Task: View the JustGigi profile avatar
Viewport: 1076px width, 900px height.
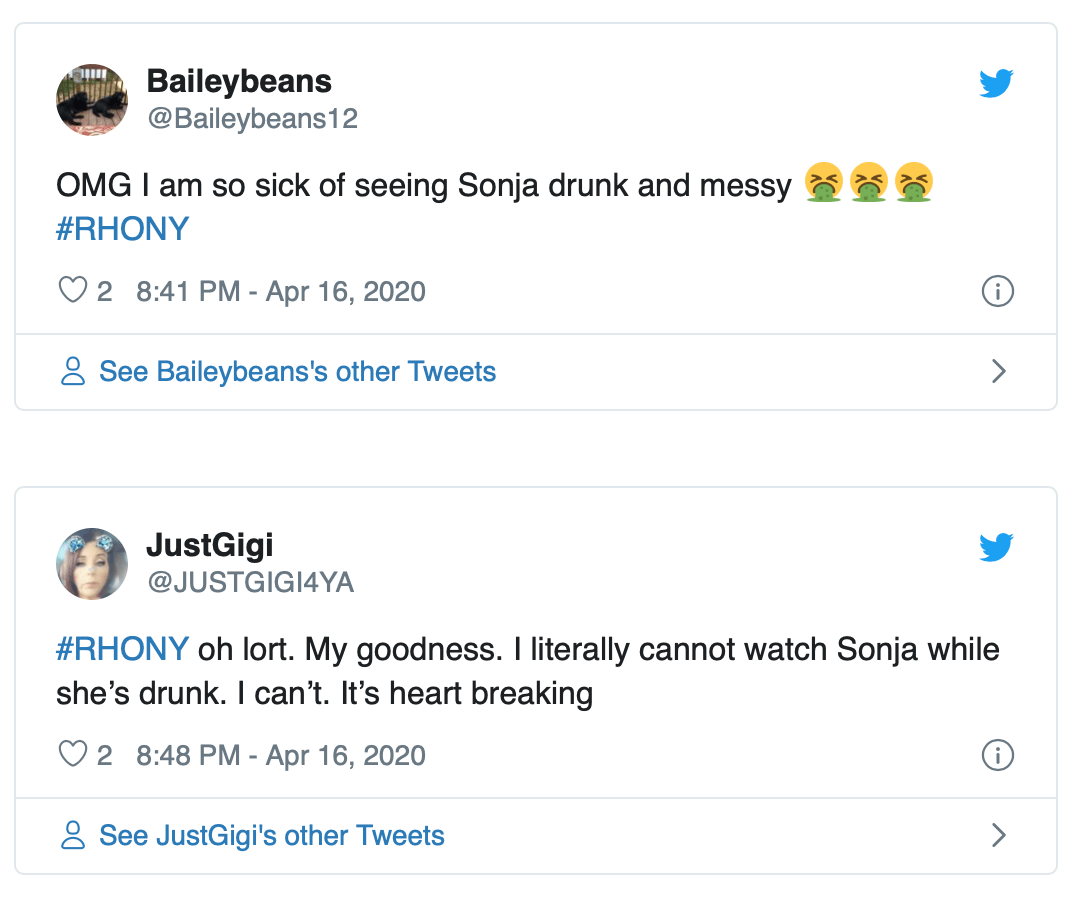Action: 92,564
